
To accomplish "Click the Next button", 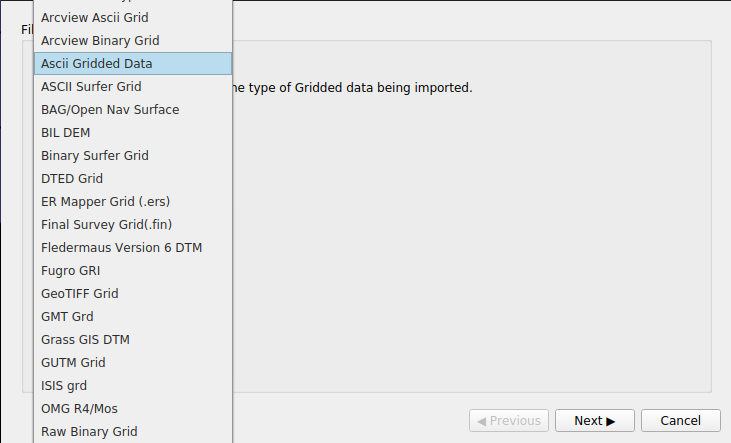I will point(594,421).
